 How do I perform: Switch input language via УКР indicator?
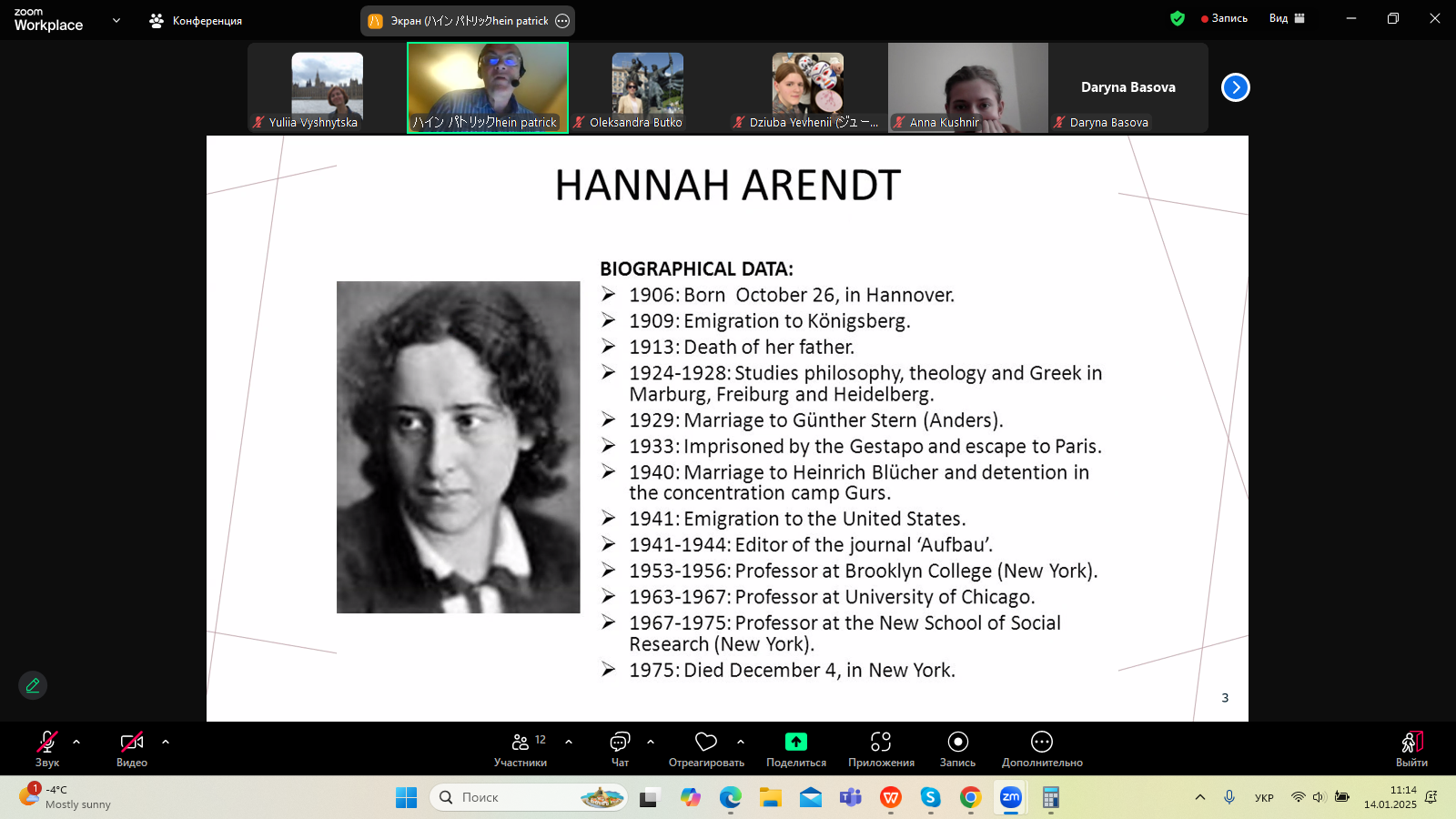click(1264, 798)
